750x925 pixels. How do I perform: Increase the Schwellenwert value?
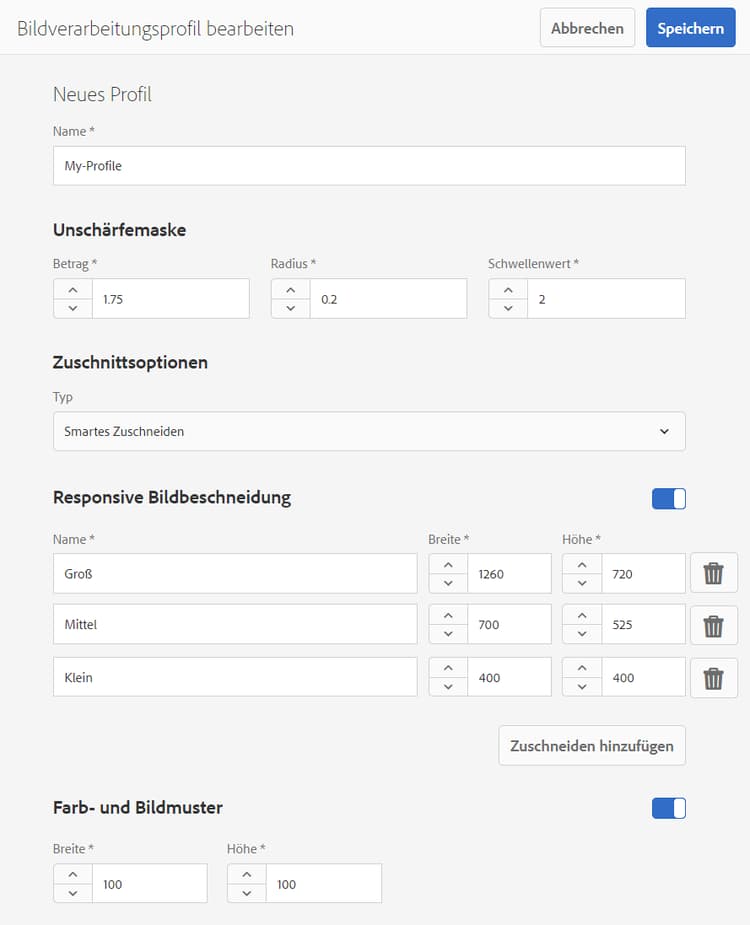pos(507,289)
